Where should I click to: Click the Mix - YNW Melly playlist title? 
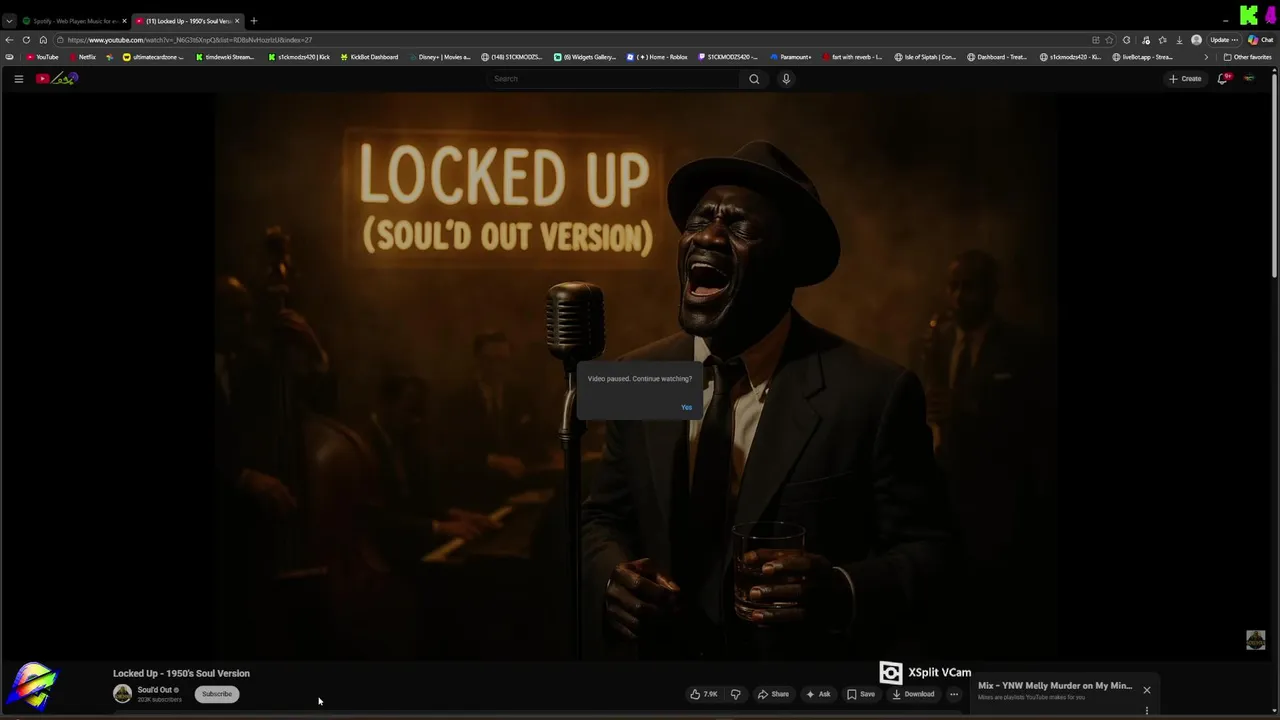[1055, 686]
